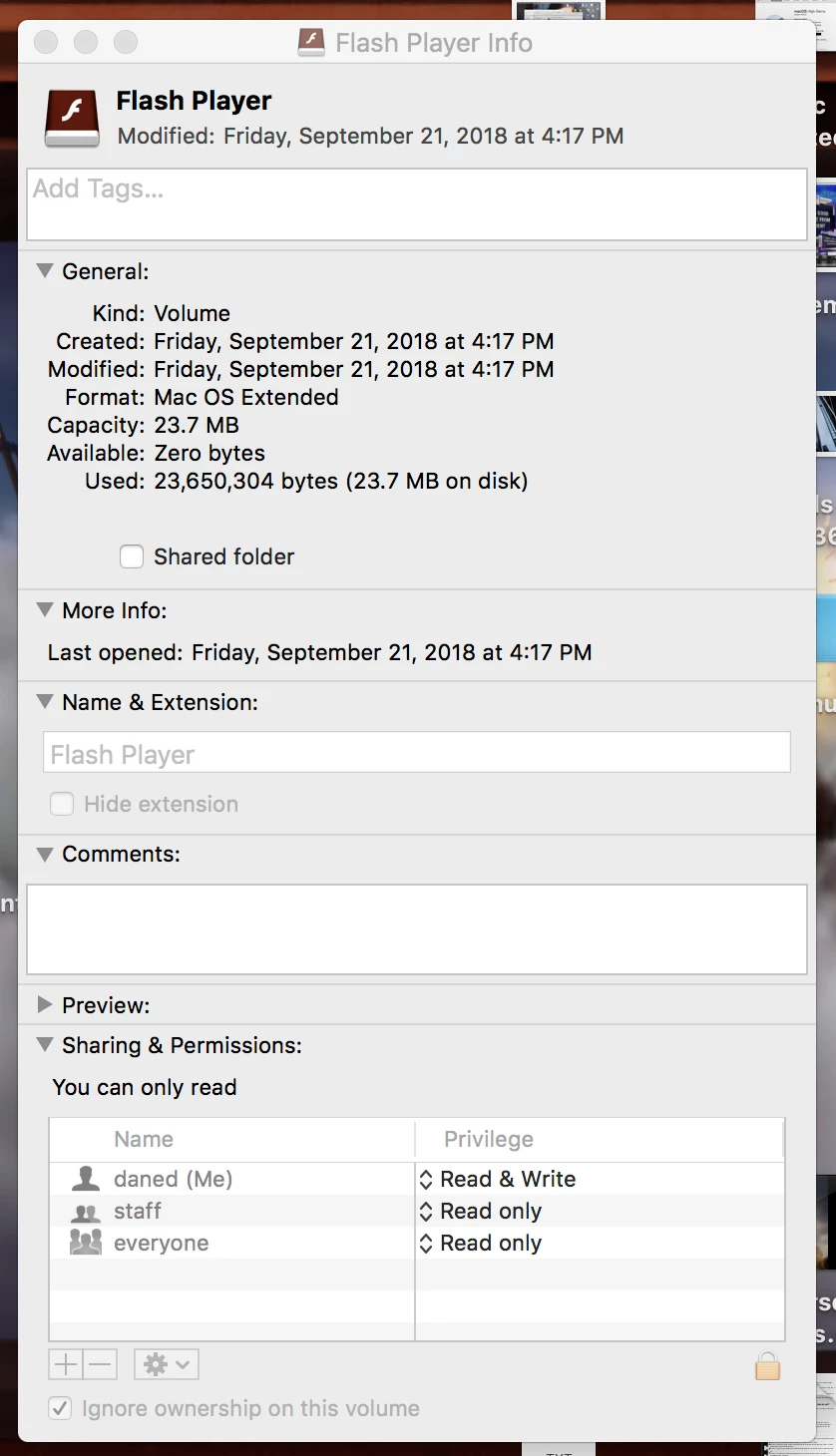Toggle the Shared folder checkbox

(x=132, y=556)
